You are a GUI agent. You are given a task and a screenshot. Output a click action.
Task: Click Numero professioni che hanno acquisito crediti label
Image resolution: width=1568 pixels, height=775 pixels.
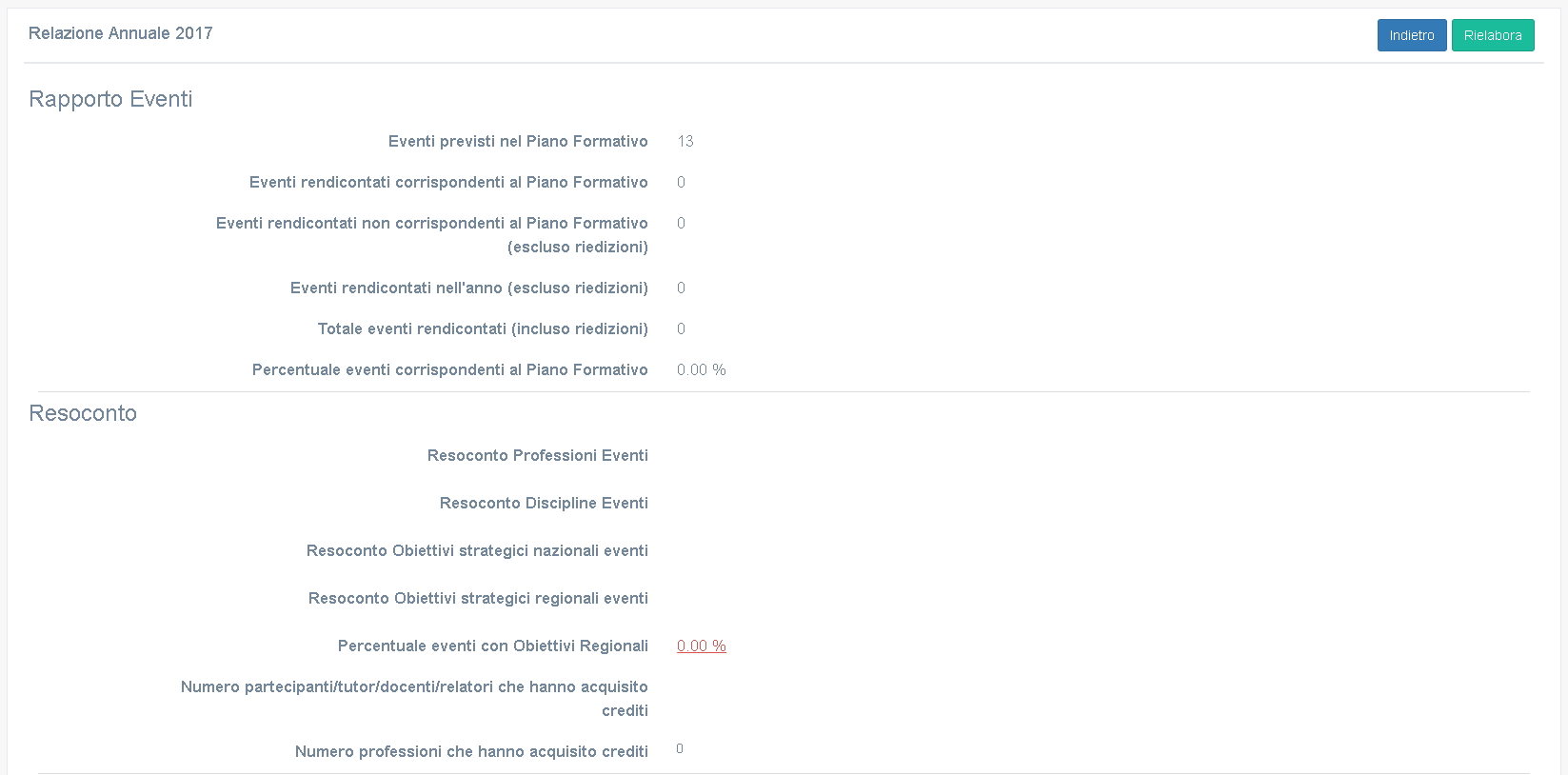471,751
